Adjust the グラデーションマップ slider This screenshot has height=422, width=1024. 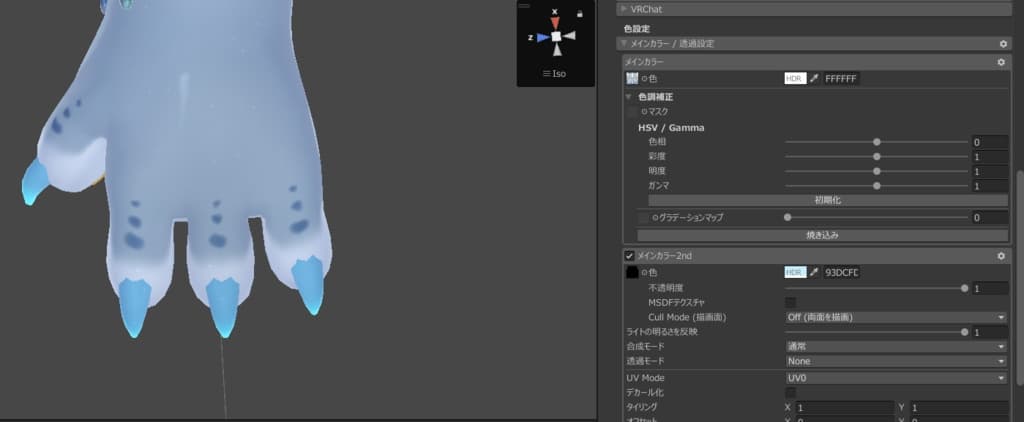point(876,218)
